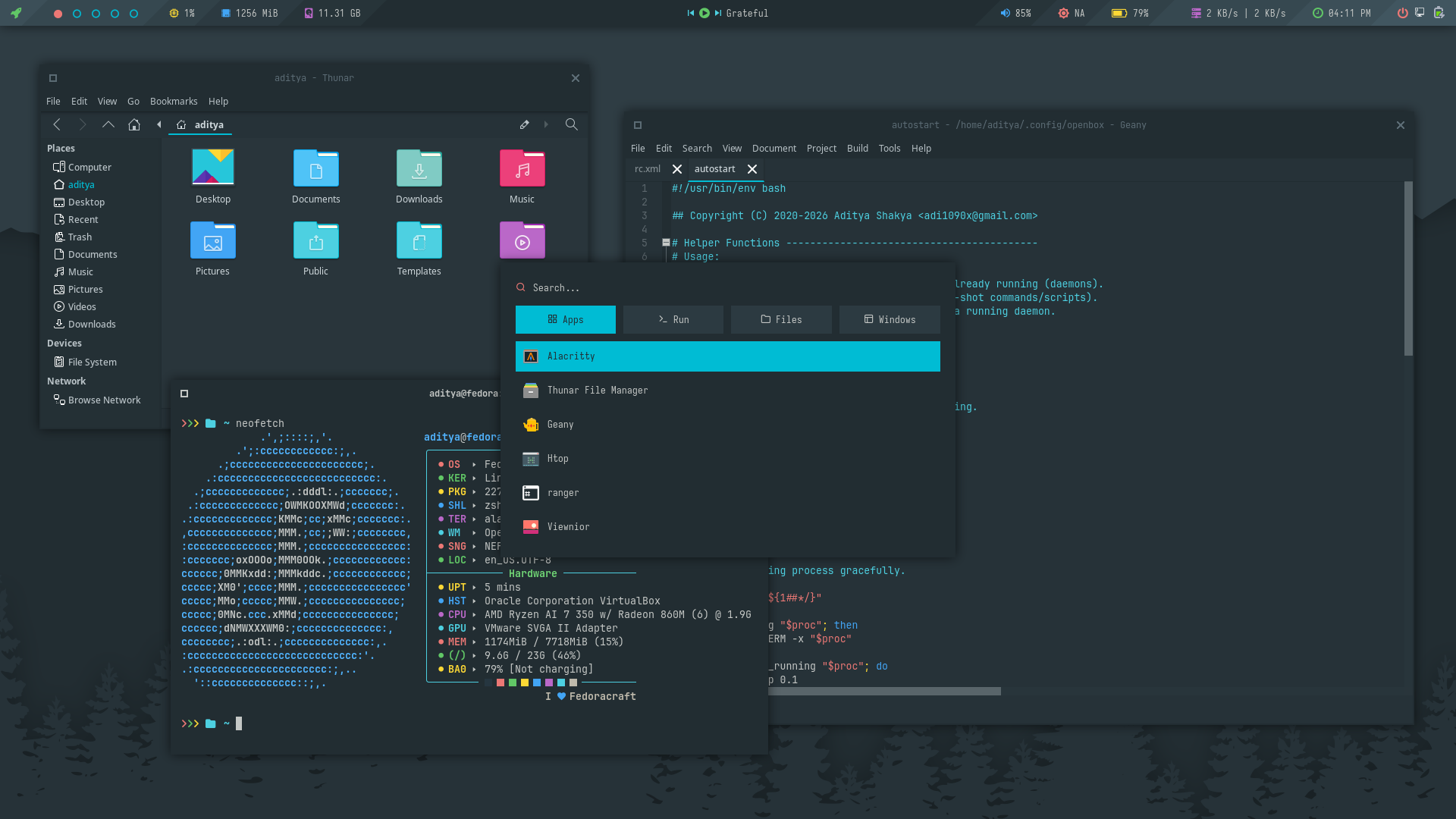This screenshot has width=1456, height=819.
Task: Click the volume speaker icon showing 85%
Action: 1006,13
